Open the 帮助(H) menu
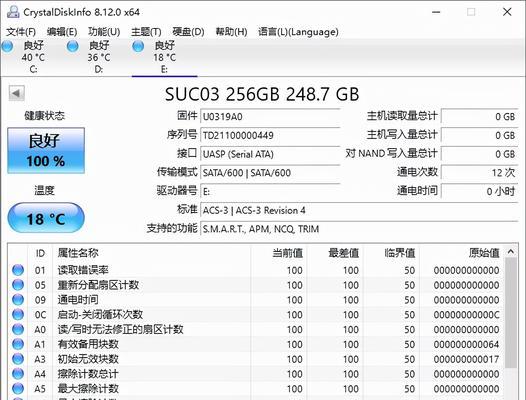 (231, 32)
